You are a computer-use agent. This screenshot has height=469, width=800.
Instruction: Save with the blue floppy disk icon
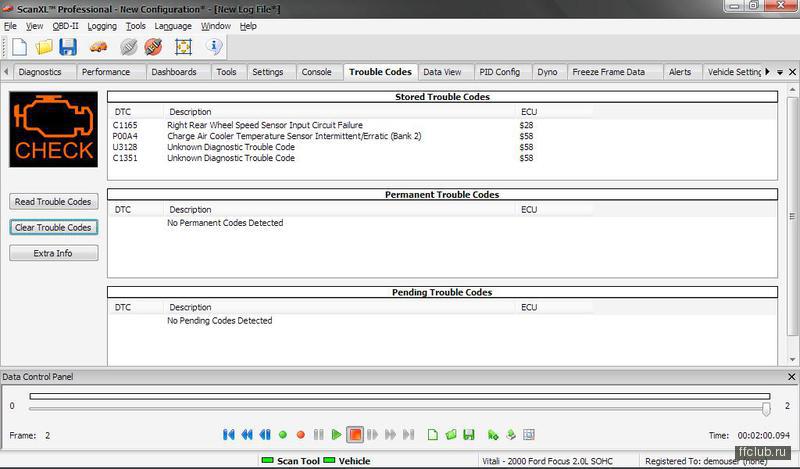click(x=68, y=47)
